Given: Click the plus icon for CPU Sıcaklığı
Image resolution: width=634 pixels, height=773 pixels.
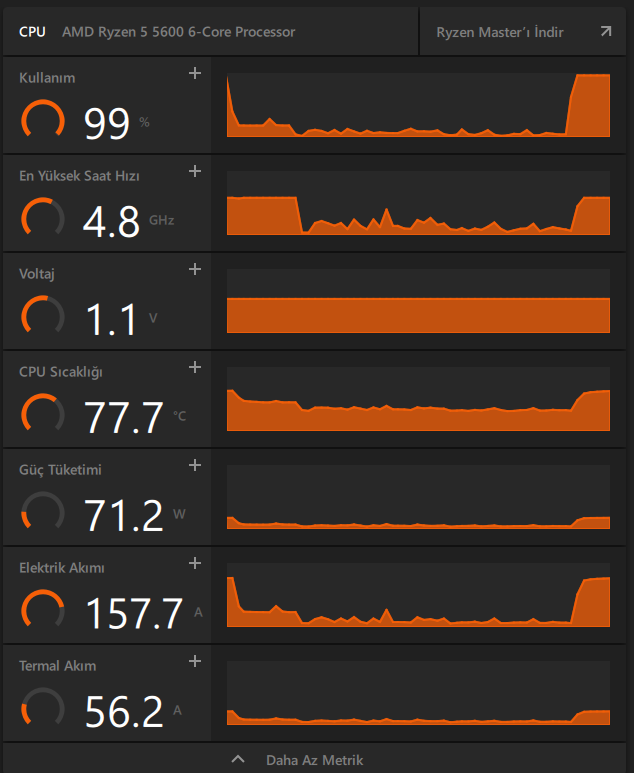Looking at the screenshot, I should (195, 367).
